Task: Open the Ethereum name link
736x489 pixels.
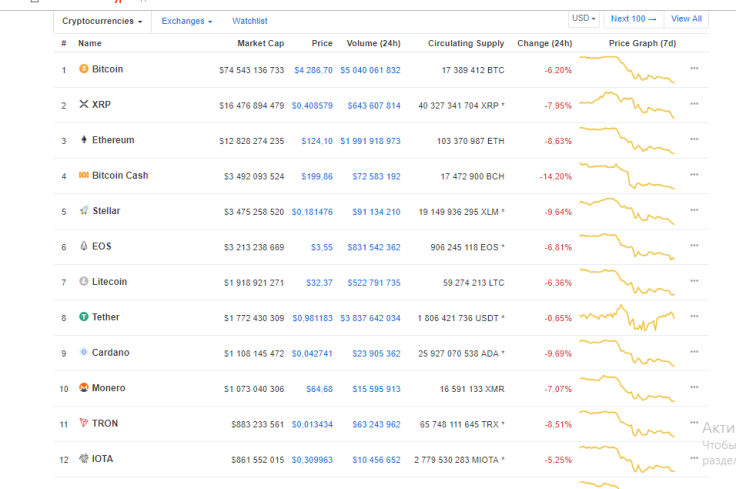Action: pyautogui.click(x=113, y=140)
